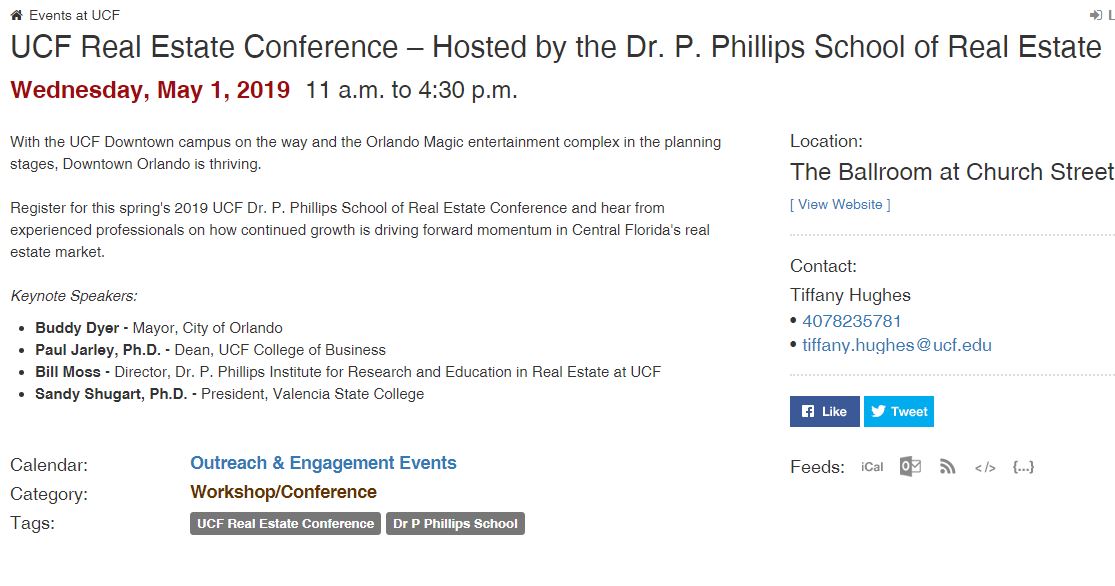The width and height of the screenshot is (1115, 586).
Task: Click the login icon at top right
Action: pos(1095,15)
